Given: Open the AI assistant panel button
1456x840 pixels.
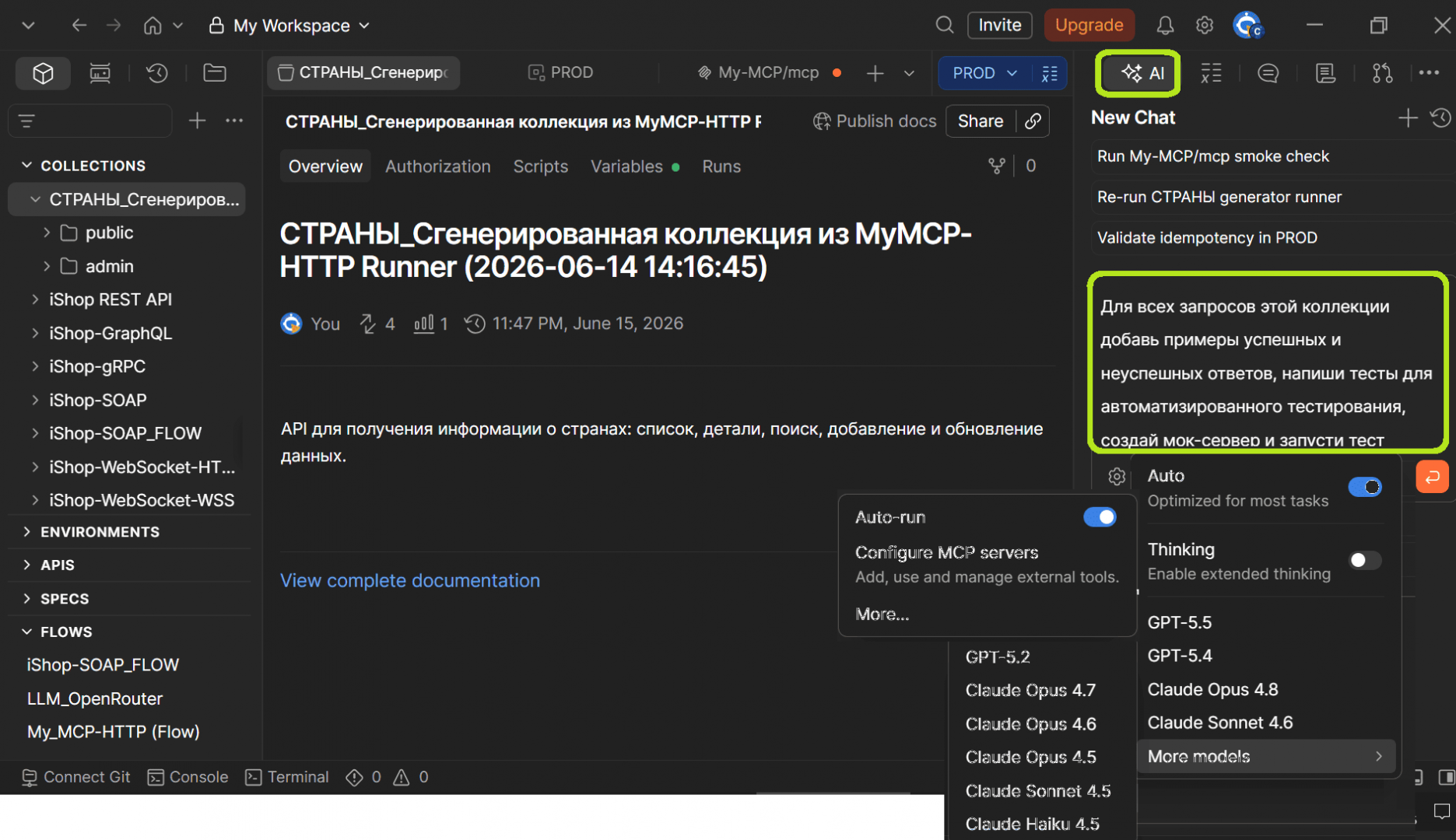Looking at the screenshot, I should tap(1140, 73).
